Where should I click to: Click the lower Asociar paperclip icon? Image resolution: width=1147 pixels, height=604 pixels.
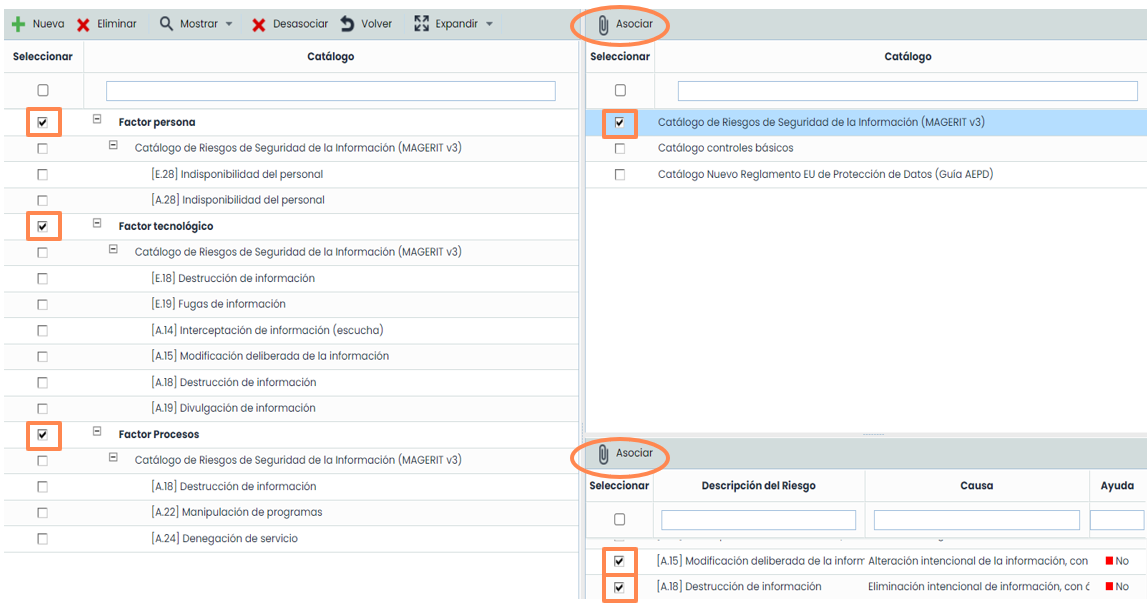603,454
